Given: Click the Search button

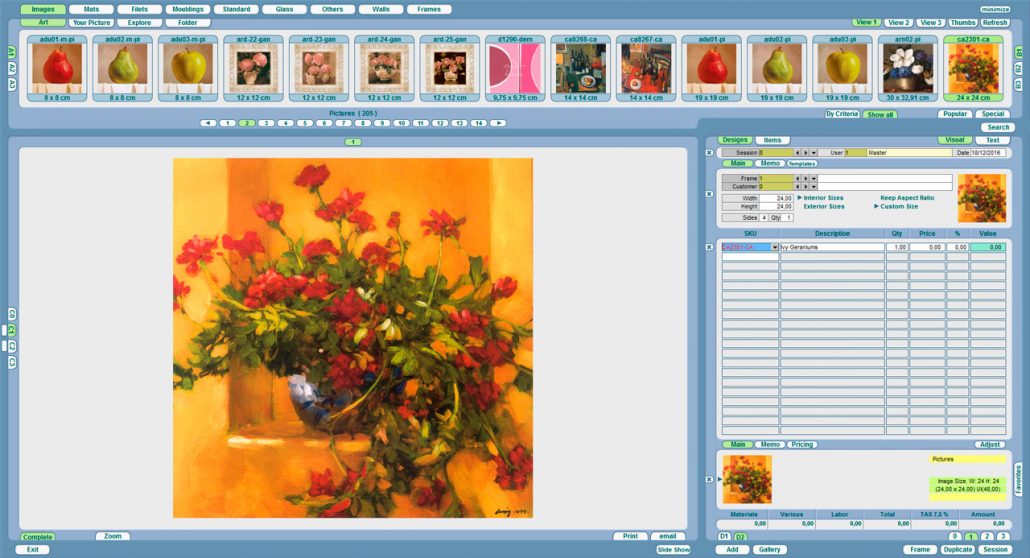Looking at the screenshot, I should coord(998,128).
